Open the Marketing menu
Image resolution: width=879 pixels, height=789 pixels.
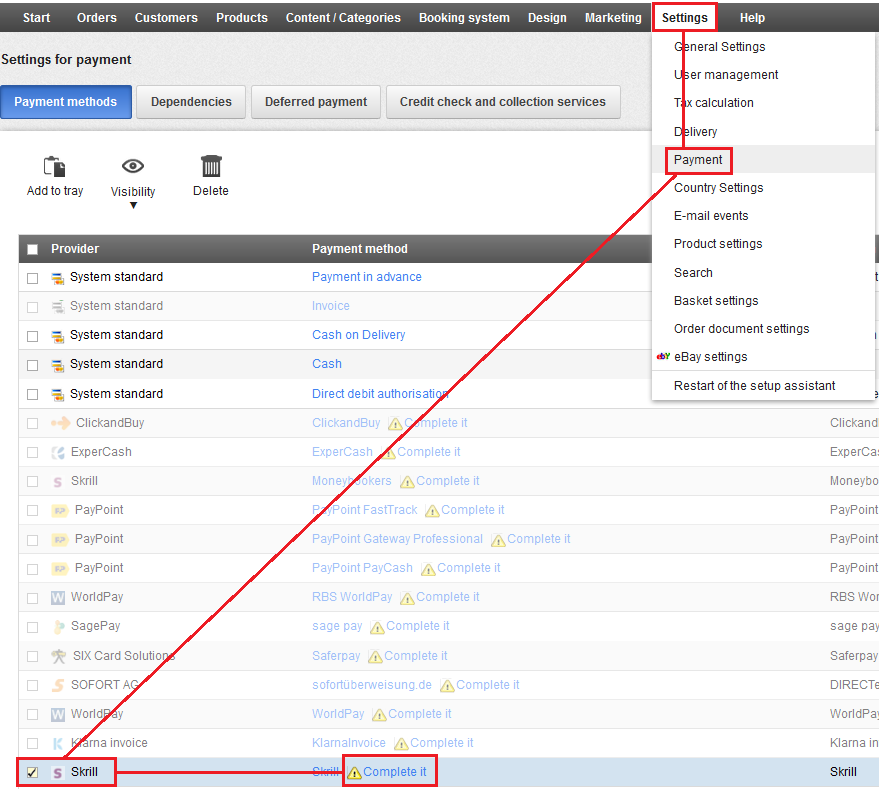pyautogui.click(x=613, y=17)
